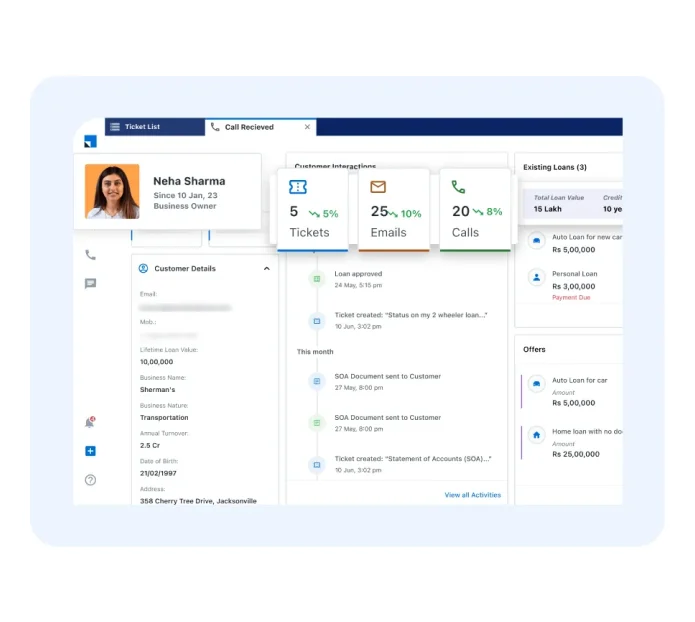Click Business Nature value Transportation
Screen dimensions: 695x622
click(x=164, y=418)
